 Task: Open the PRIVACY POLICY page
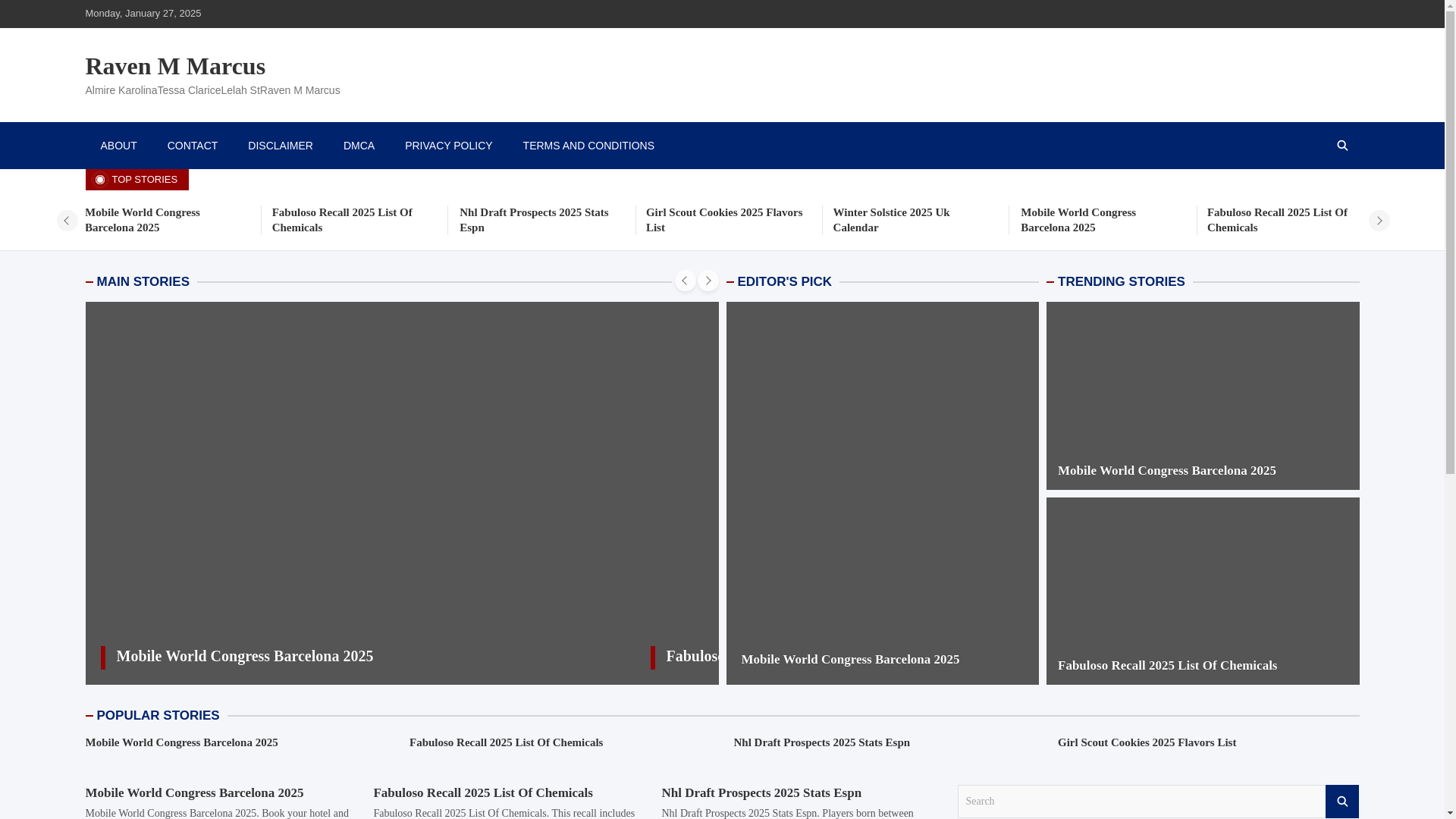pos(448,146)
